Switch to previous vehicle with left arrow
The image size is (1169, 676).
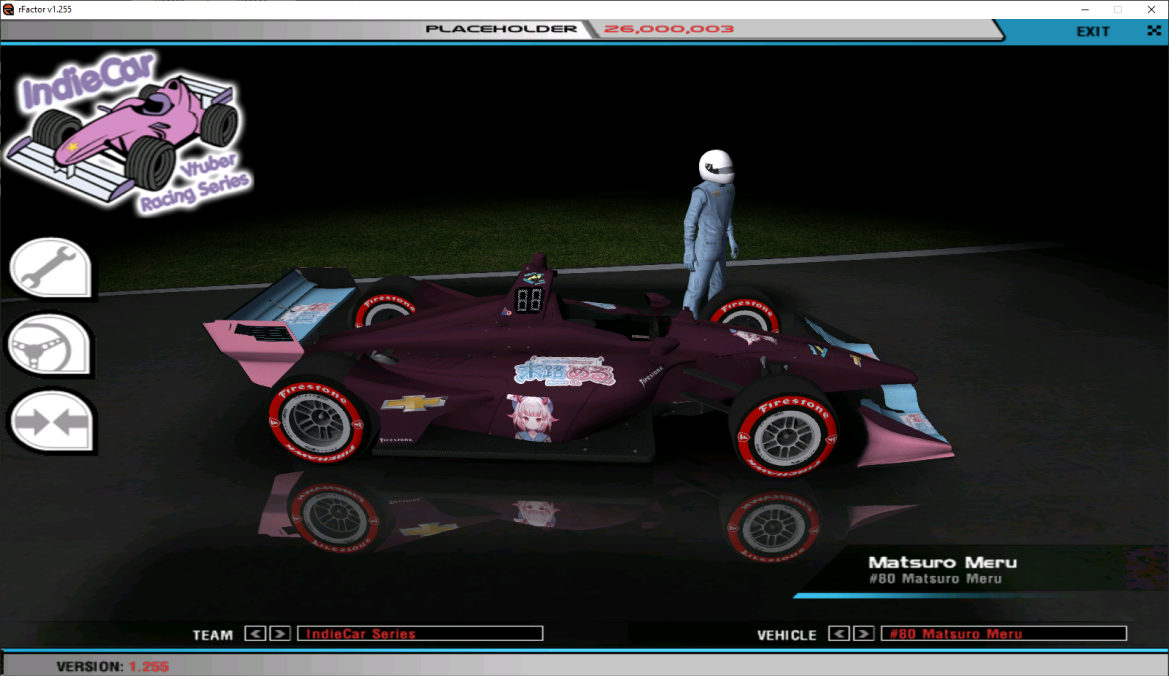(840, 634)
